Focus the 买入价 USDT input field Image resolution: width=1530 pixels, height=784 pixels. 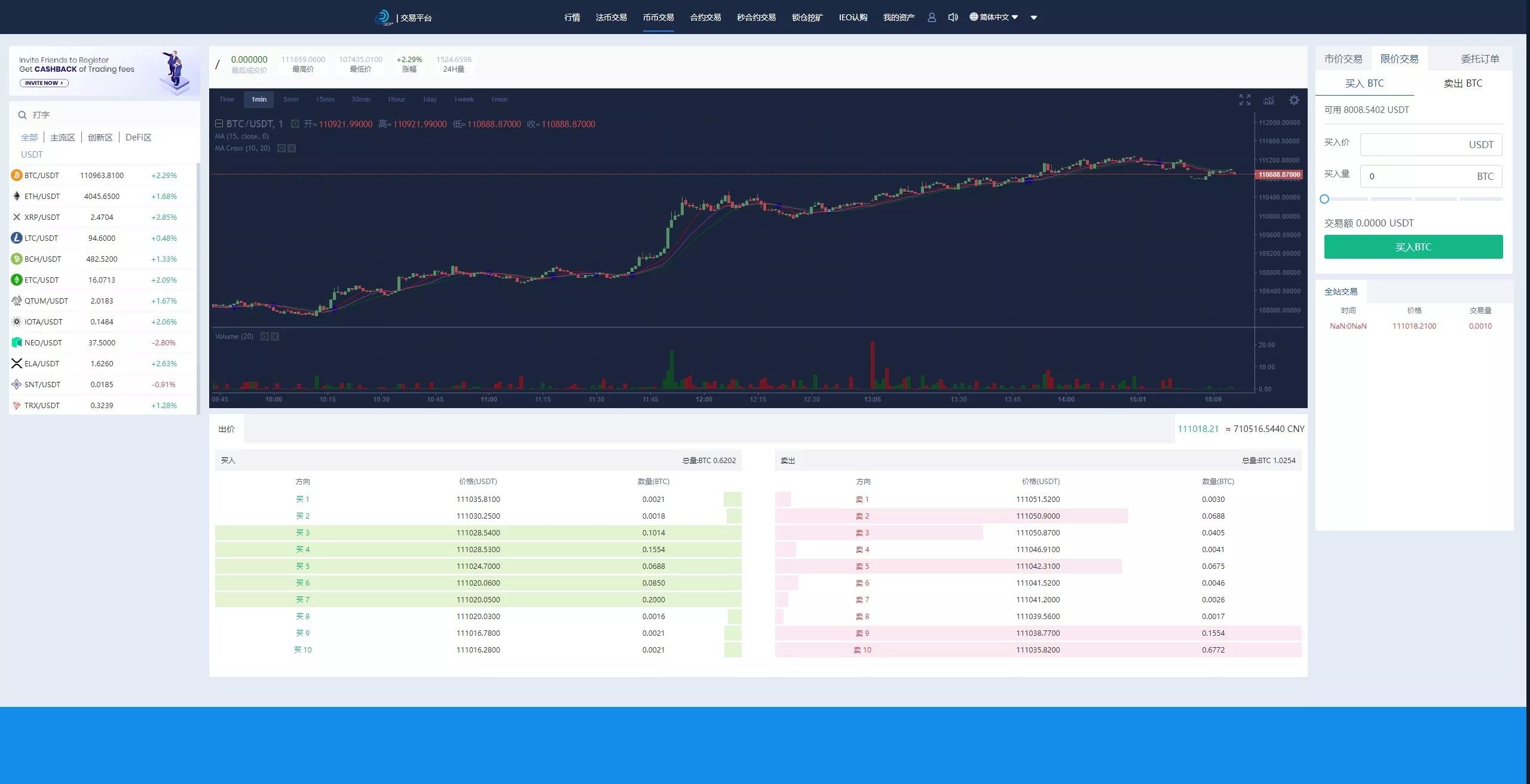point(1431,145)
